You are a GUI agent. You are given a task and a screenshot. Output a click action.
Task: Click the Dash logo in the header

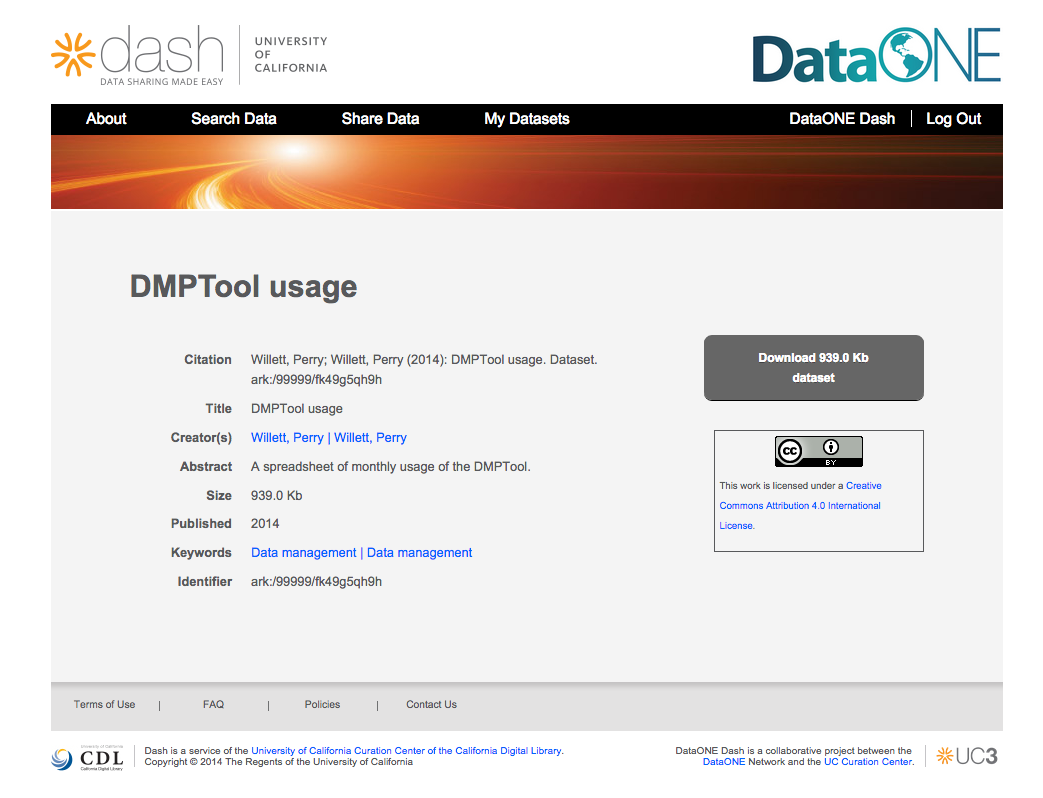tap(138, 56)
